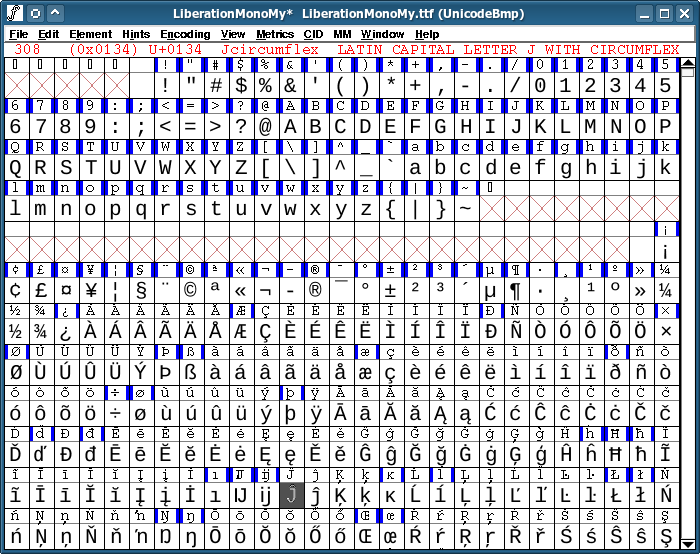Select the lowercase thorn glyph cell
The image size is (700, 554).
tap(291, 414)
